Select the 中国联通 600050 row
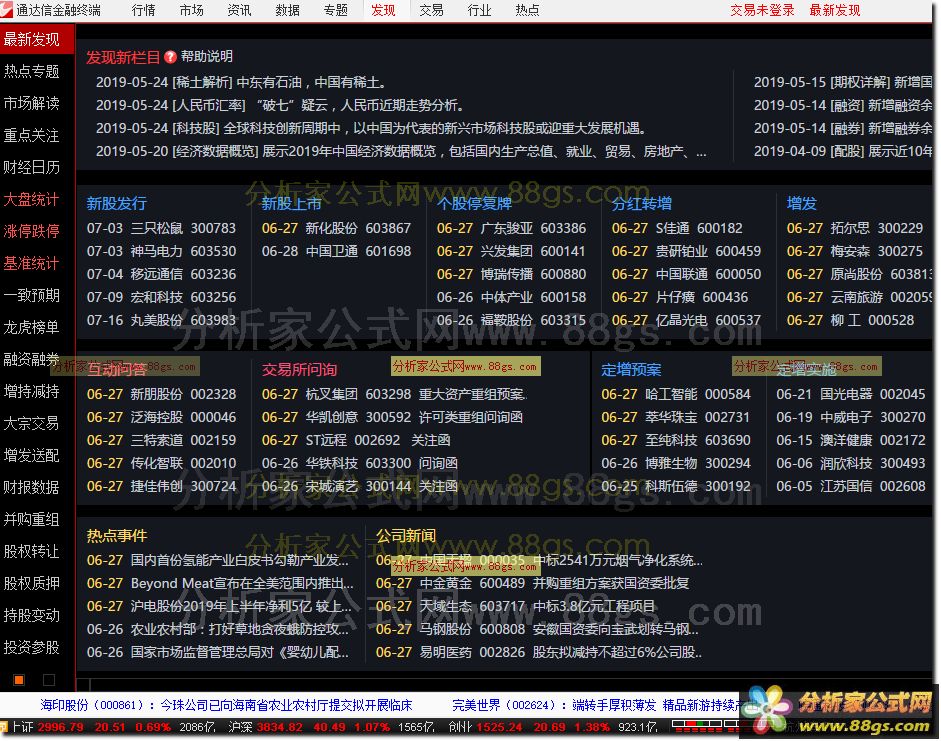This screenshot has height=741, width=941. point(687,274)
